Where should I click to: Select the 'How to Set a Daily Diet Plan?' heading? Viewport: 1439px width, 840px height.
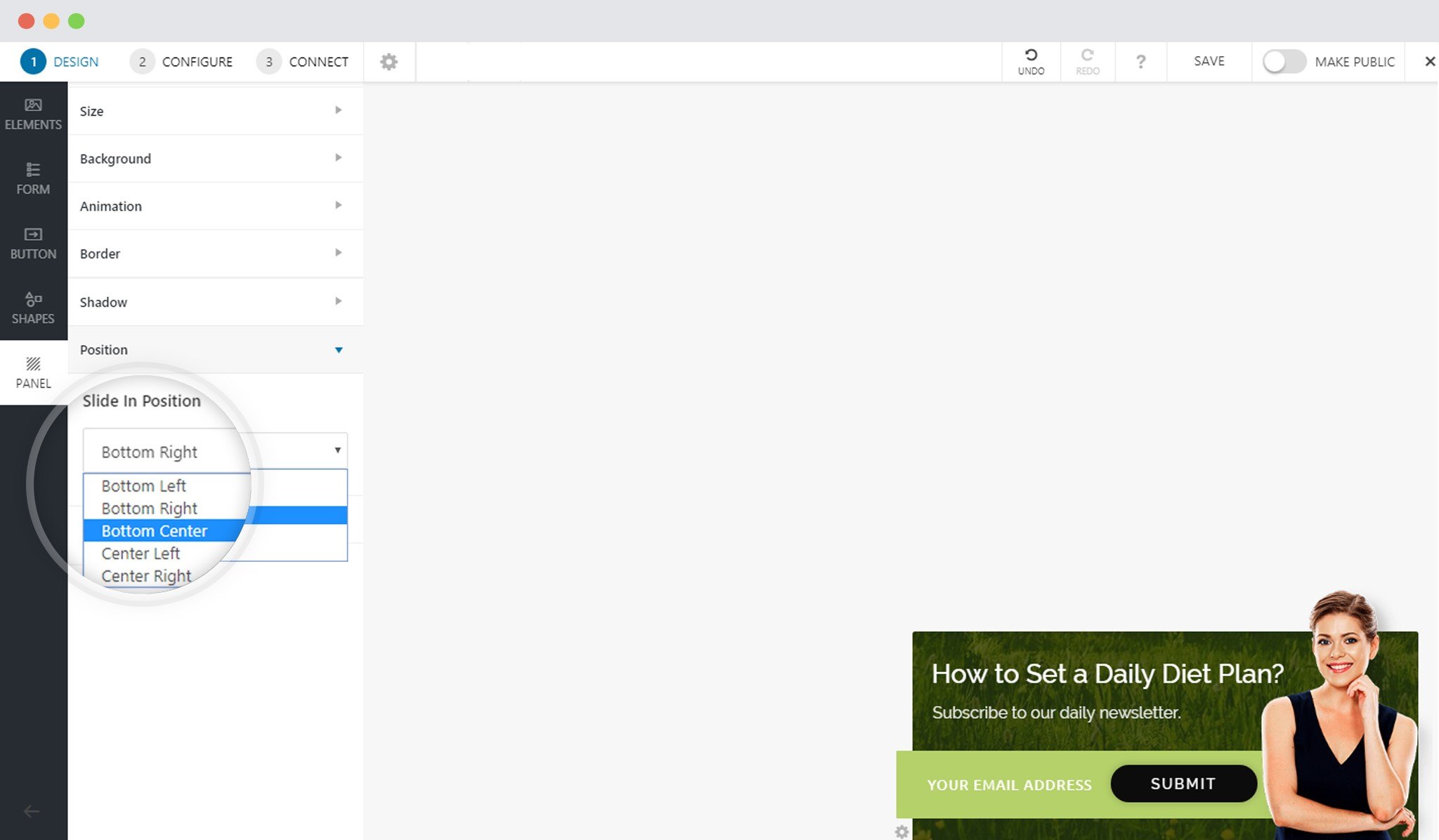(x=1107, y=674)
